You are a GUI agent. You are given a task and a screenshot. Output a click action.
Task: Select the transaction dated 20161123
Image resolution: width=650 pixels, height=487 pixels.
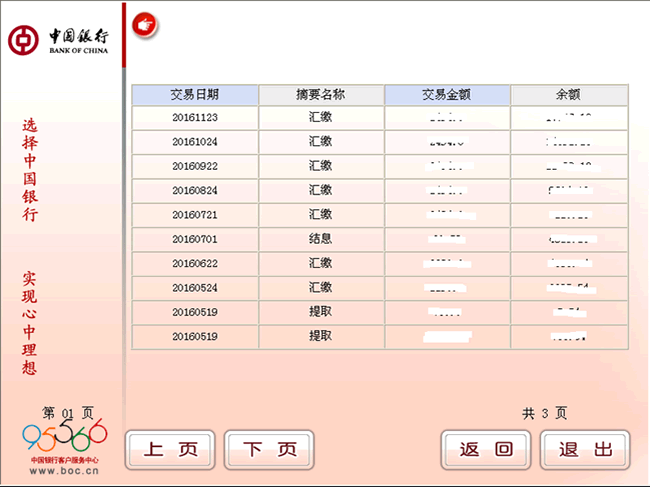(x=195, y=118)
